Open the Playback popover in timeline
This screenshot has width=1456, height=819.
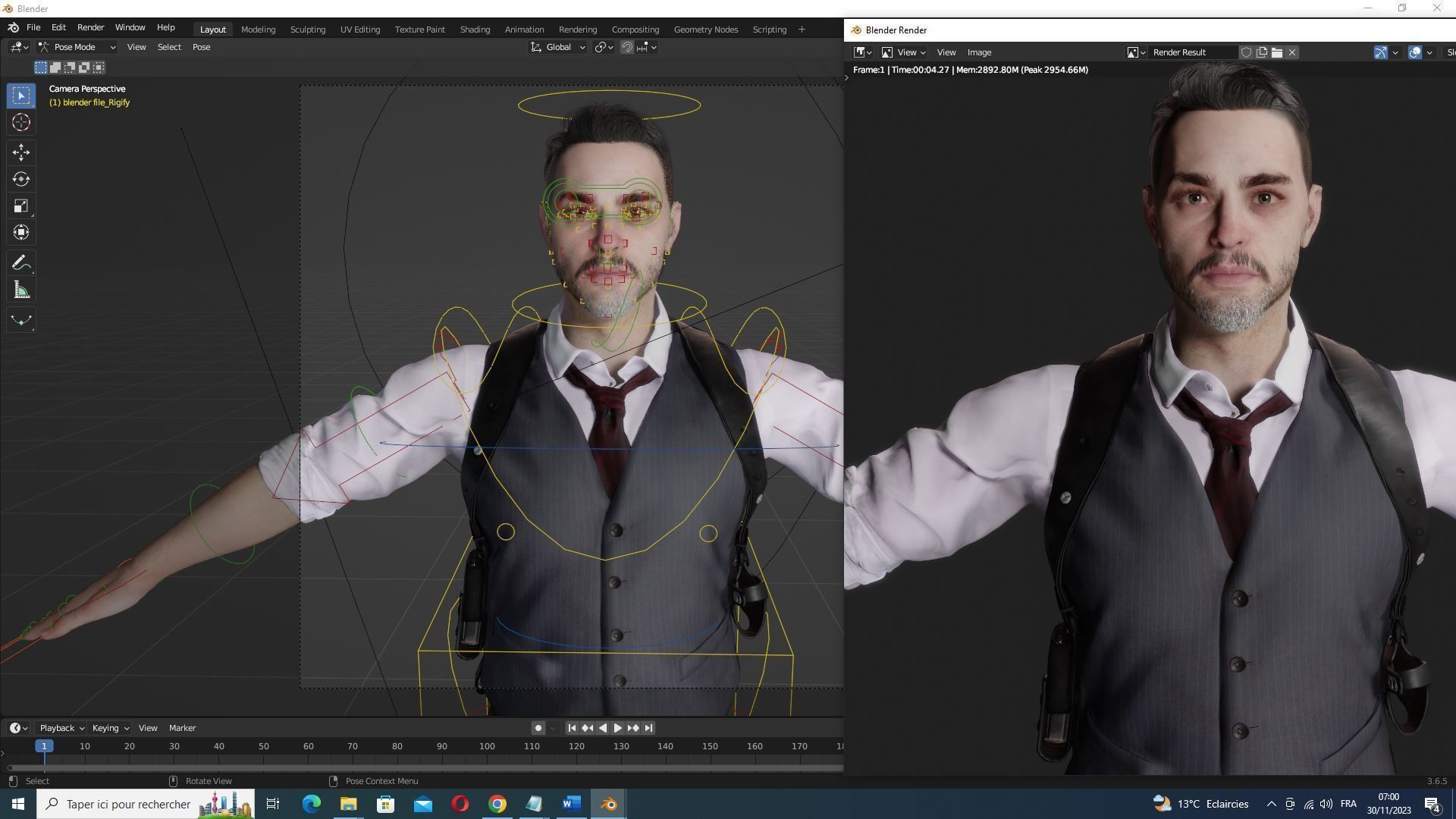tap(61, 728)
